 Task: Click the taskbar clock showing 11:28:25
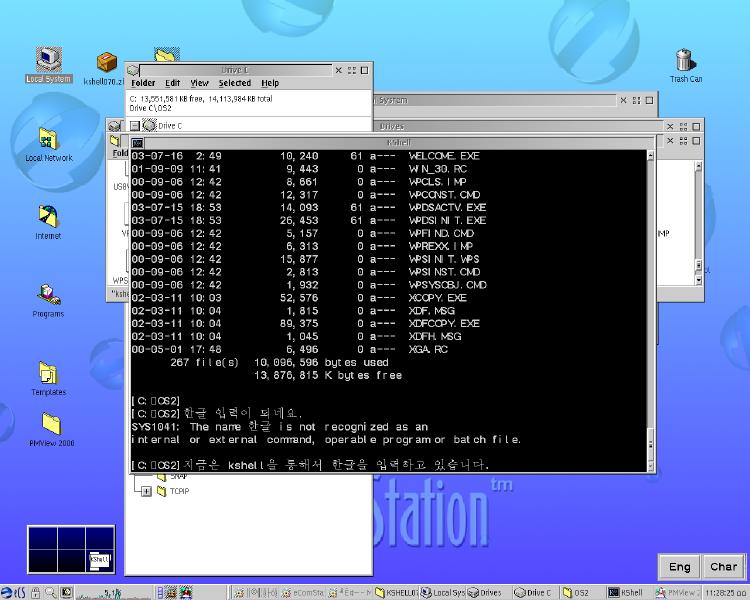726,593
